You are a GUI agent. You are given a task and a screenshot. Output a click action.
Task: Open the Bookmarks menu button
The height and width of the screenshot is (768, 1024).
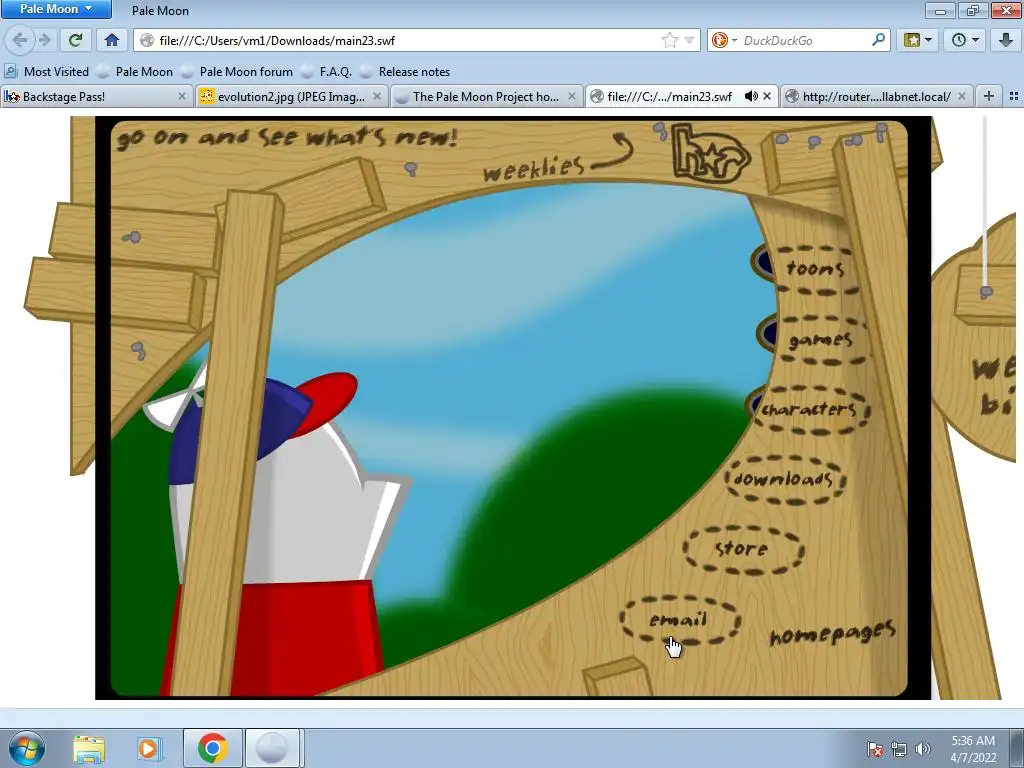[917, 40]
